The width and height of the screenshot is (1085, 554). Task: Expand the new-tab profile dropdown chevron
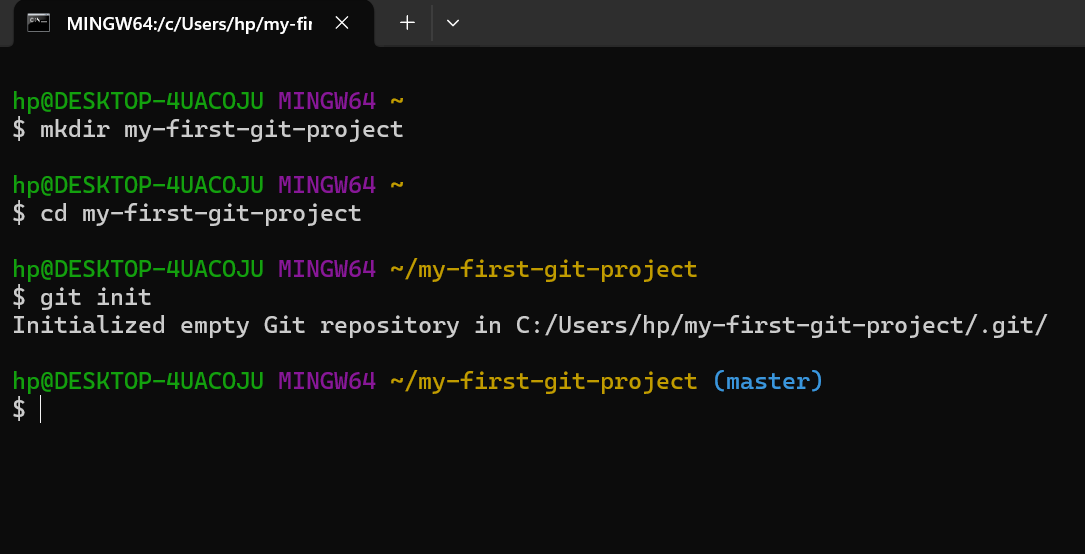452,23
